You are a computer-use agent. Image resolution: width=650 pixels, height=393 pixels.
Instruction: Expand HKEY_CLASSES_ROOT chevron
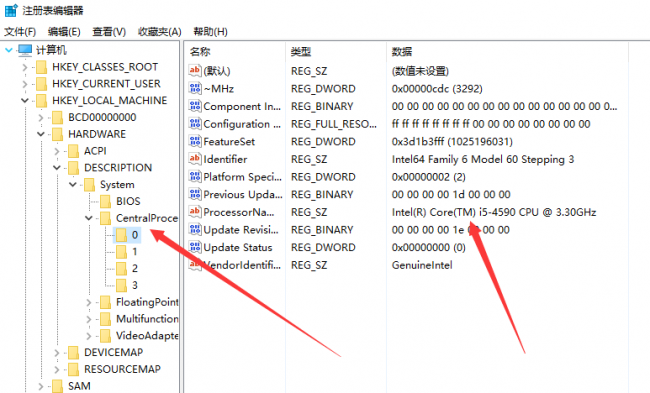(25, 67)
